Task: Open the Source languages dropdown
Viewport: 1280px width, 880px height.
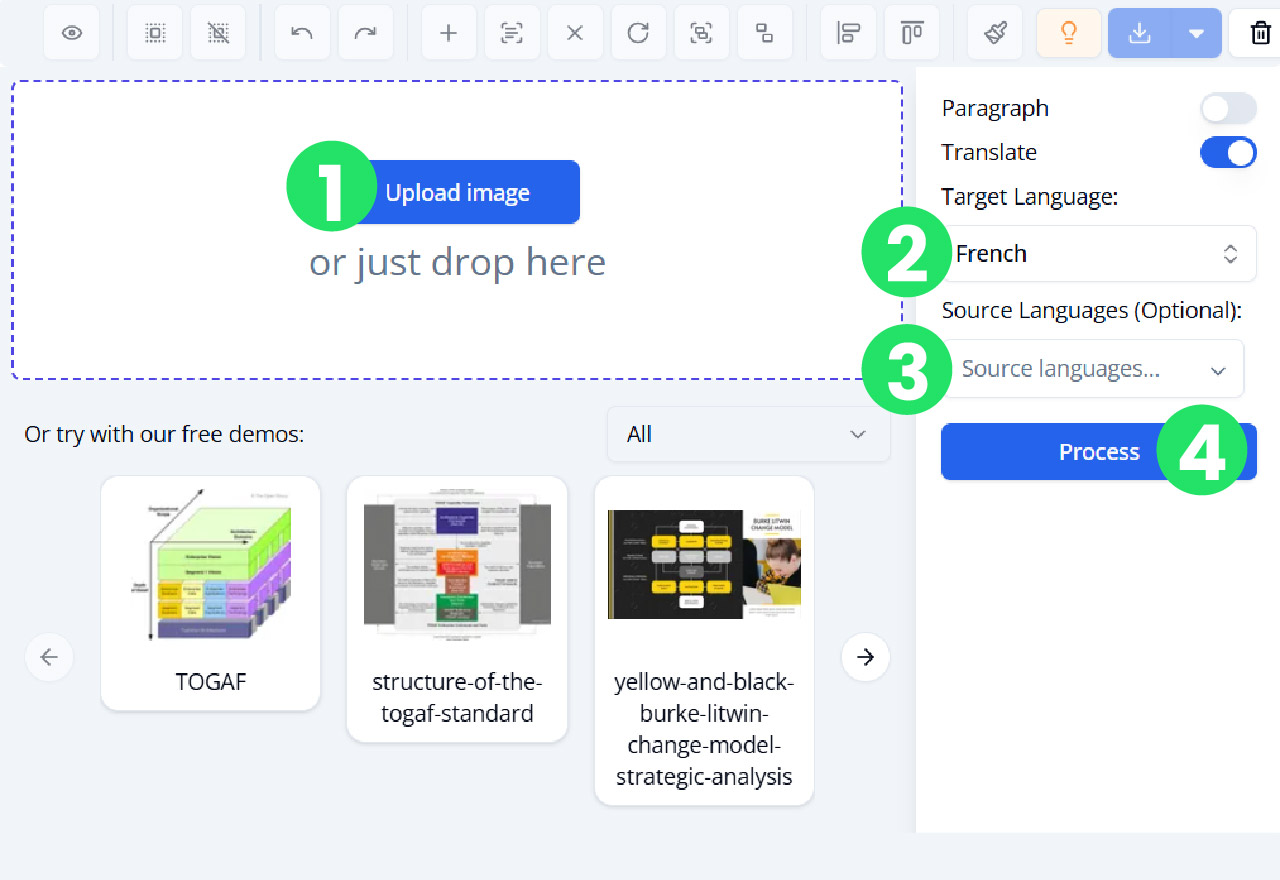Action: pos(1093,368)
